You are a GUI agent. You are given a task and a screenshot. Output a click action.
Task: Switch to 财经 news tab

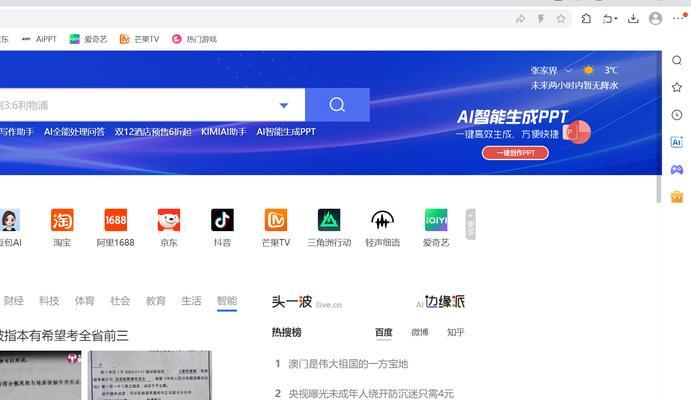coord(14,301)
